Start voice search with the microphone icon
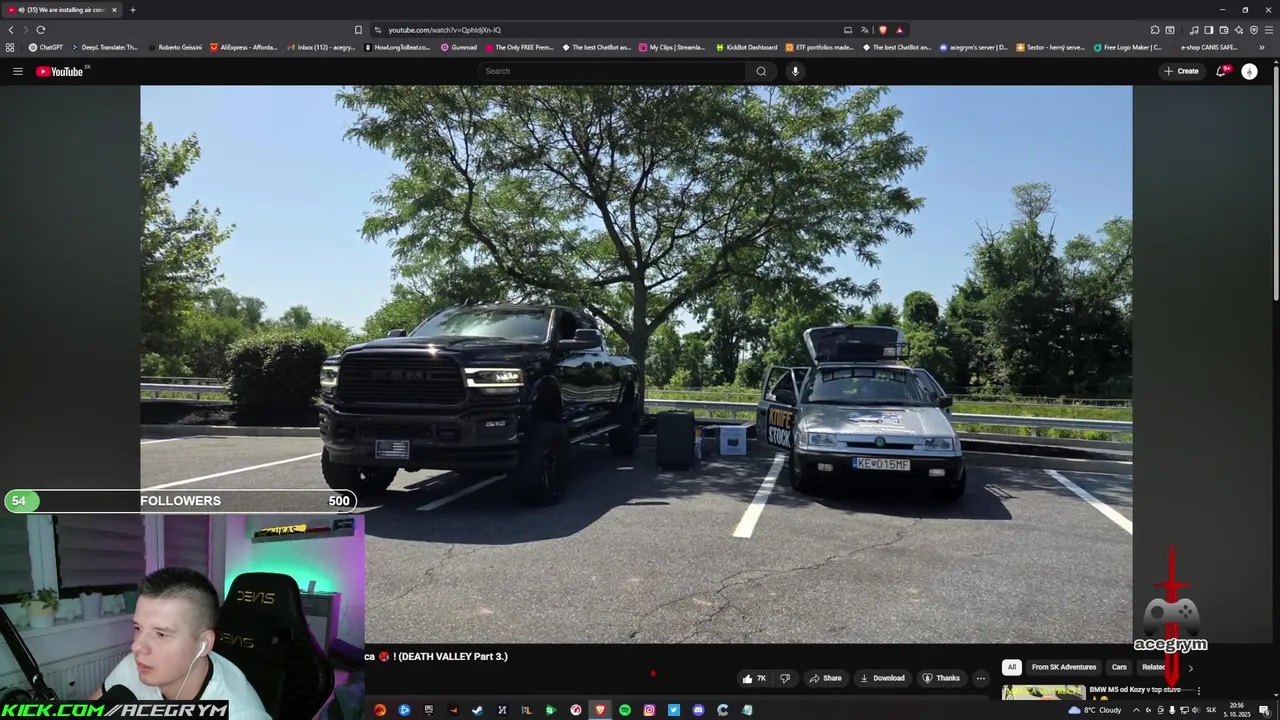 tap(795, 71)
